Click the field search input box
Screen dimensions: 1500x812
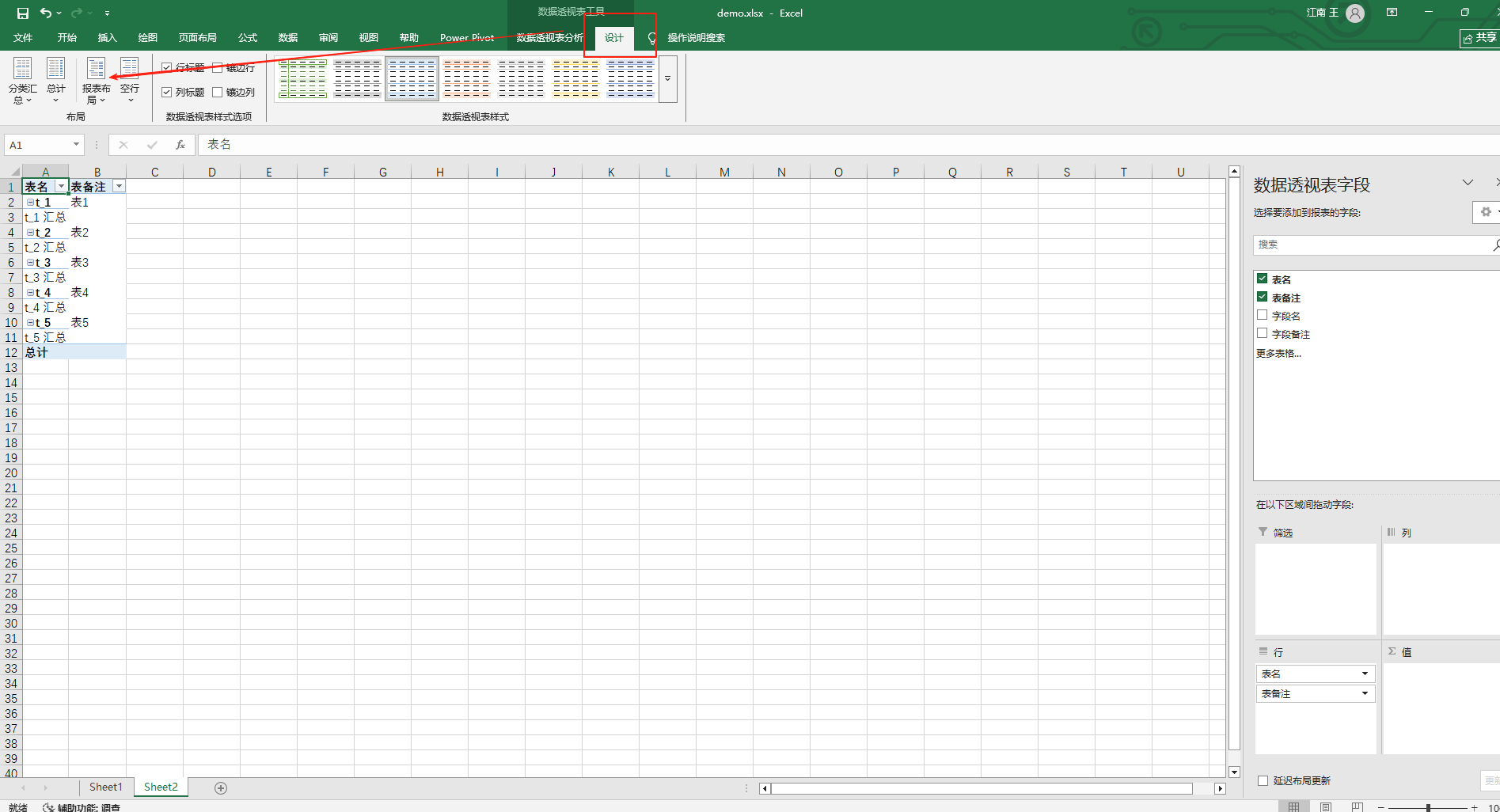click(1369, 245)
